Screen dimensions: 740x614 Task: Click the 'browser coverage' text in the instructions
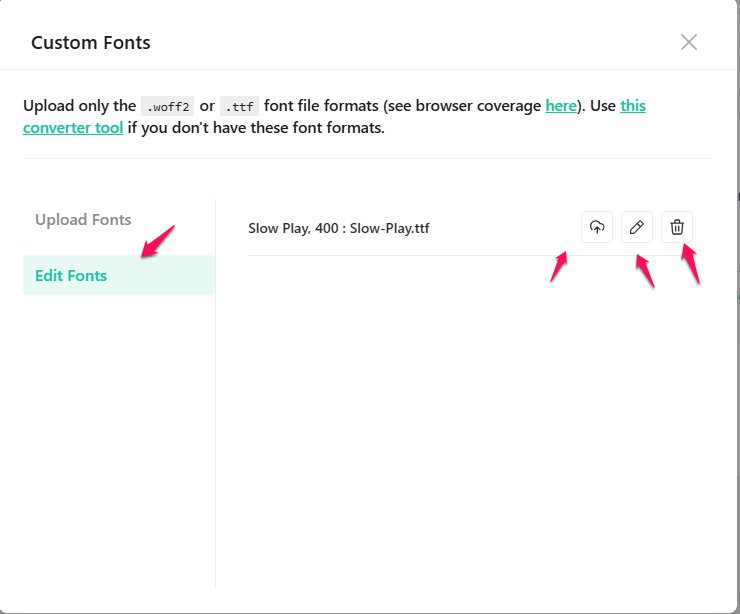(x=487, y=105)
